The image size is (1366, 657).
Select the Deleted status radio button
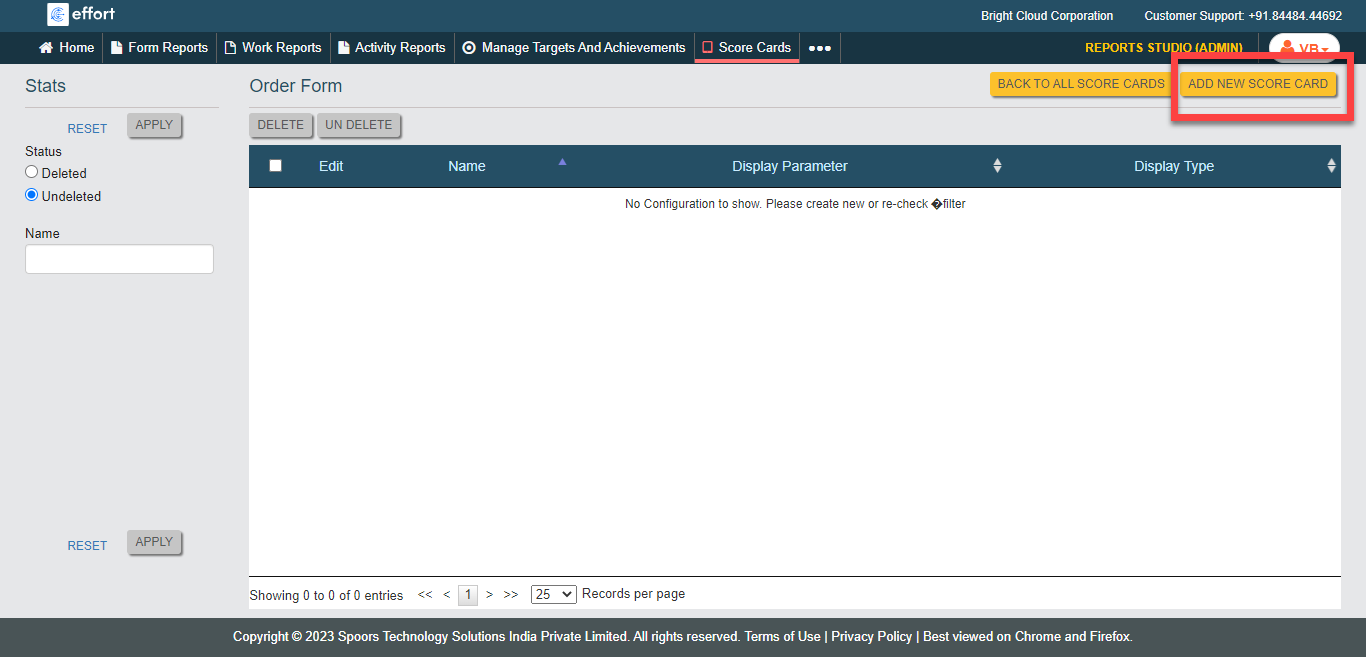[x=32, y=172]
